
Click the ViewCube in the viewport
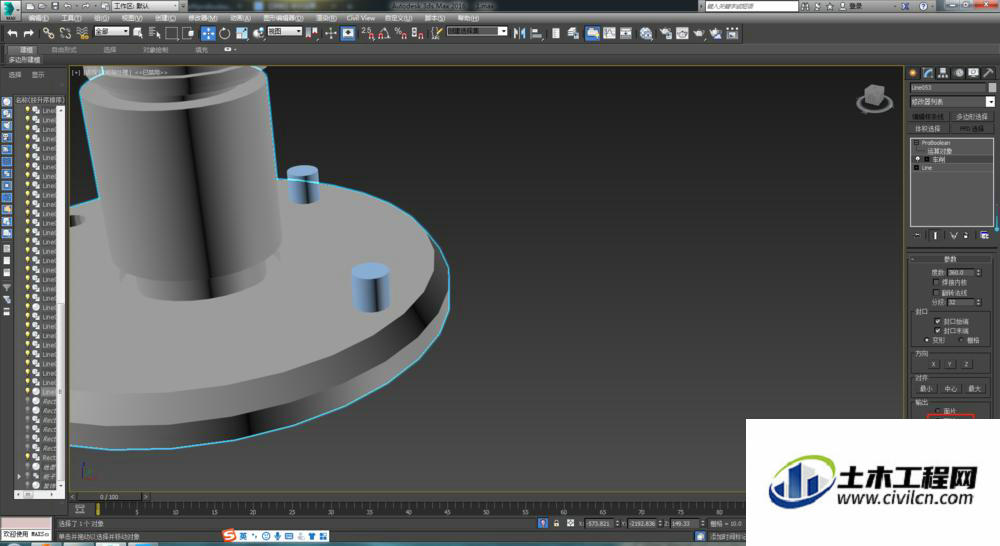[874, 98]
